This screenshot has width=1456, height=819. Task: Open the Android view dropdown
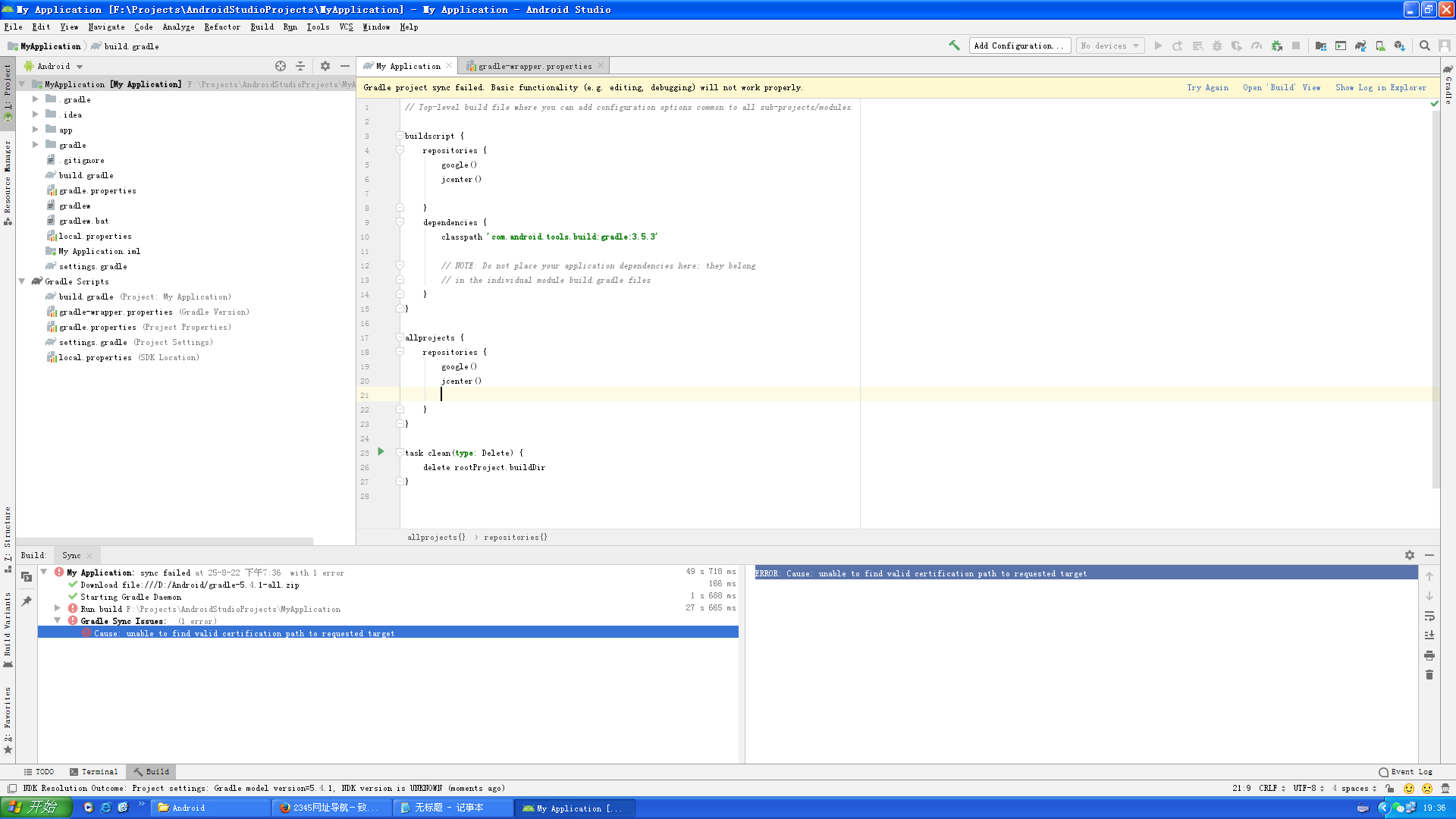[53, 66]
